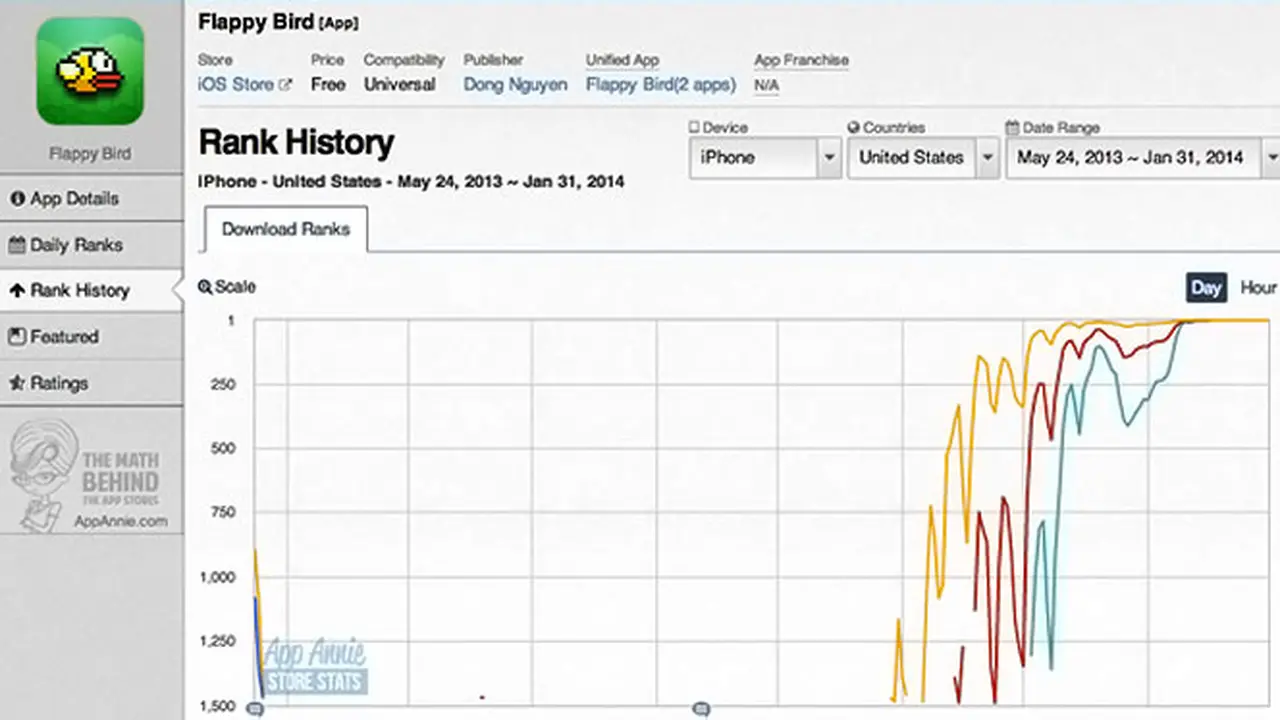Click the Countries globe icon
This screenshot has height=720, width=1280.
click(x=854, y=128)
